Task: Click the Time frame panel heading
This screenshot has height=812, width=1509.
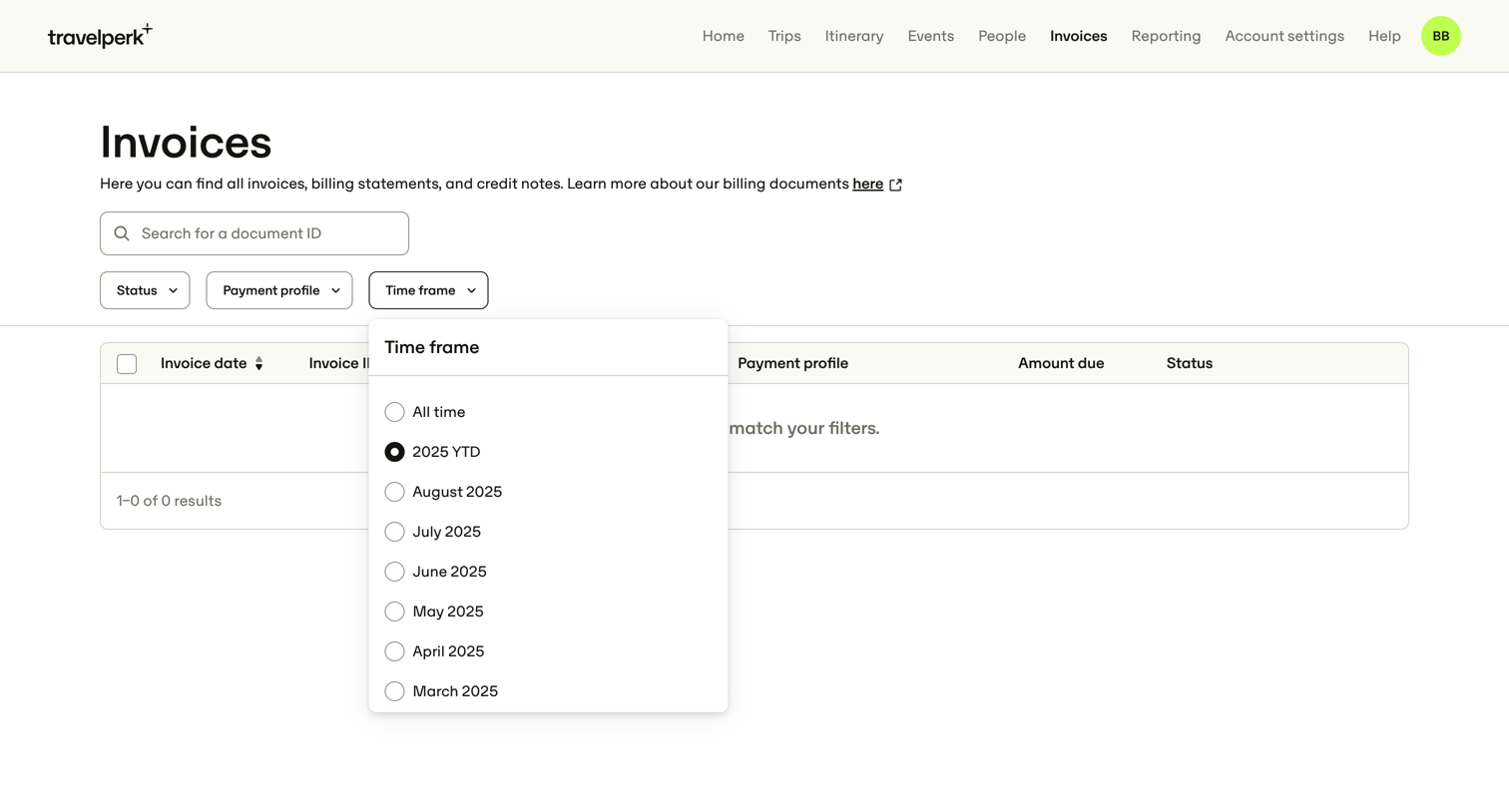Action: [432, 347]
